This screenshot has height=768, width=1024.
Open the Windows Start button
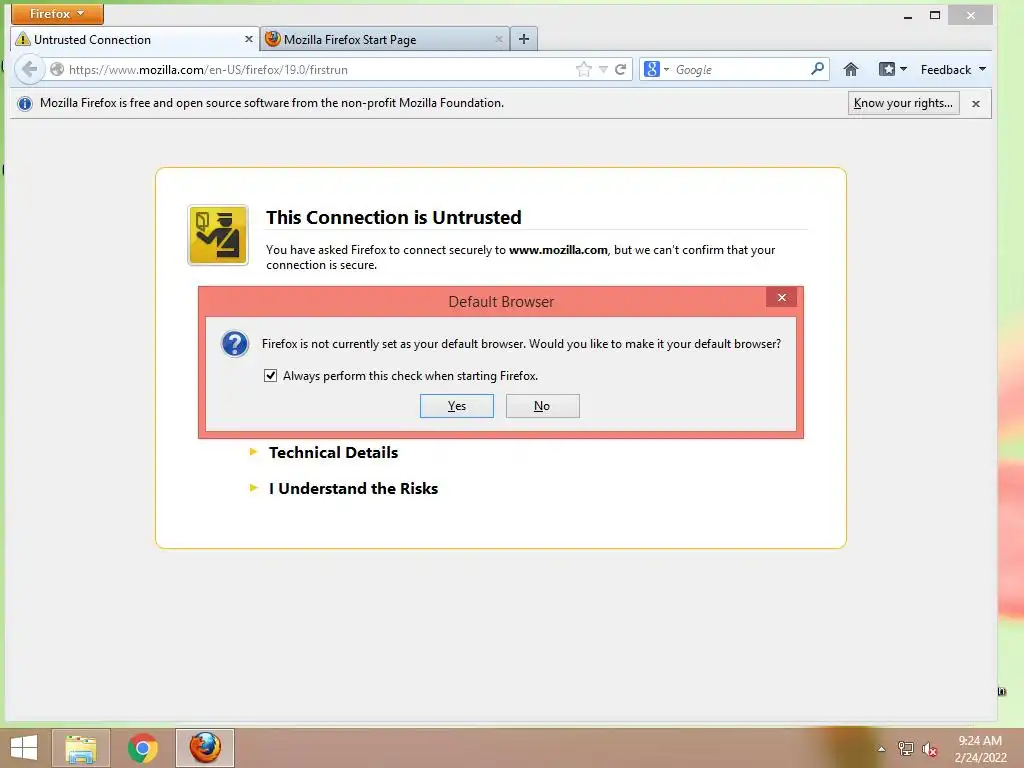[24, 748]
